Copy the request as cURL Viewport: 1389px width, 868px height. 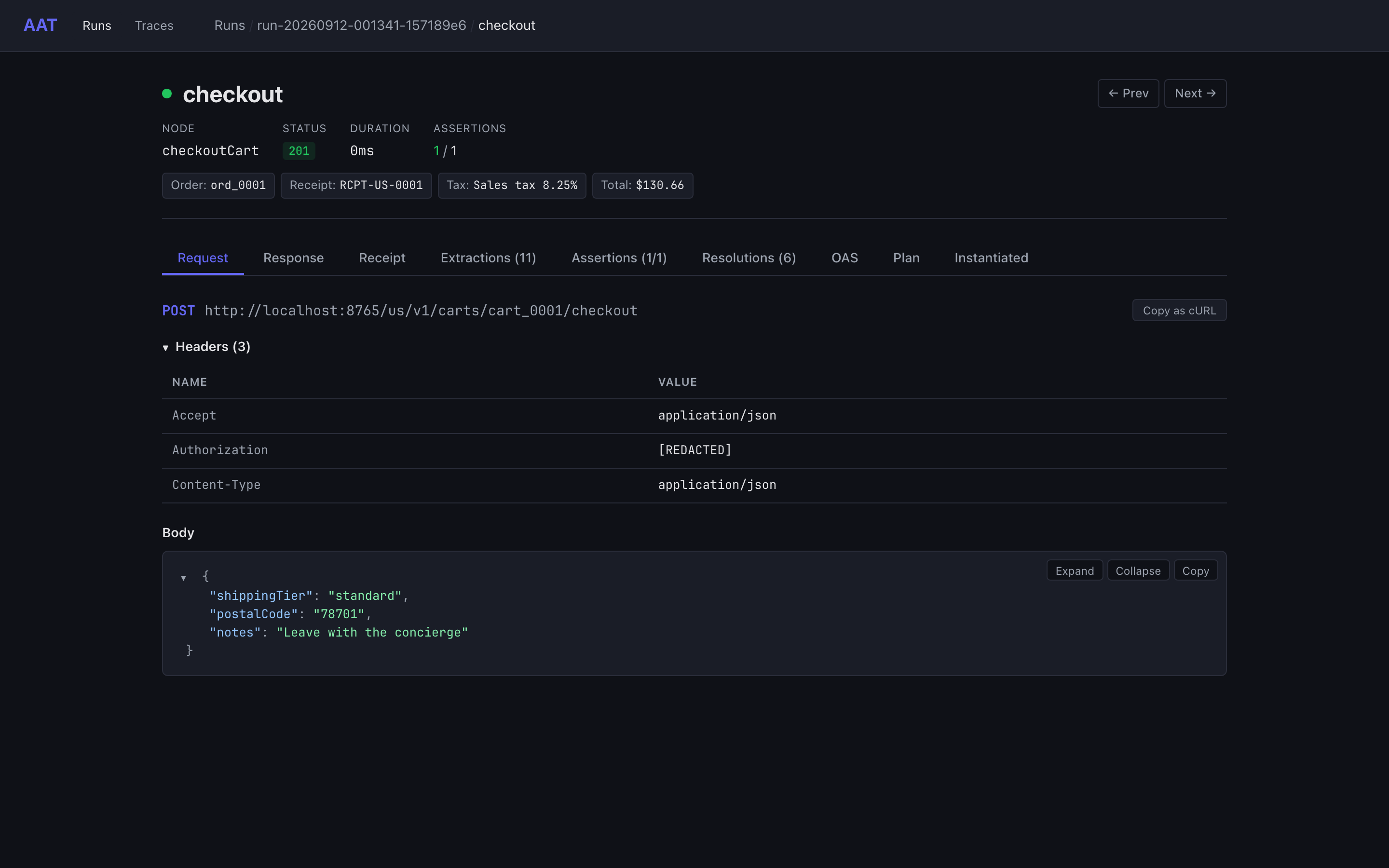coord(1179,311)
